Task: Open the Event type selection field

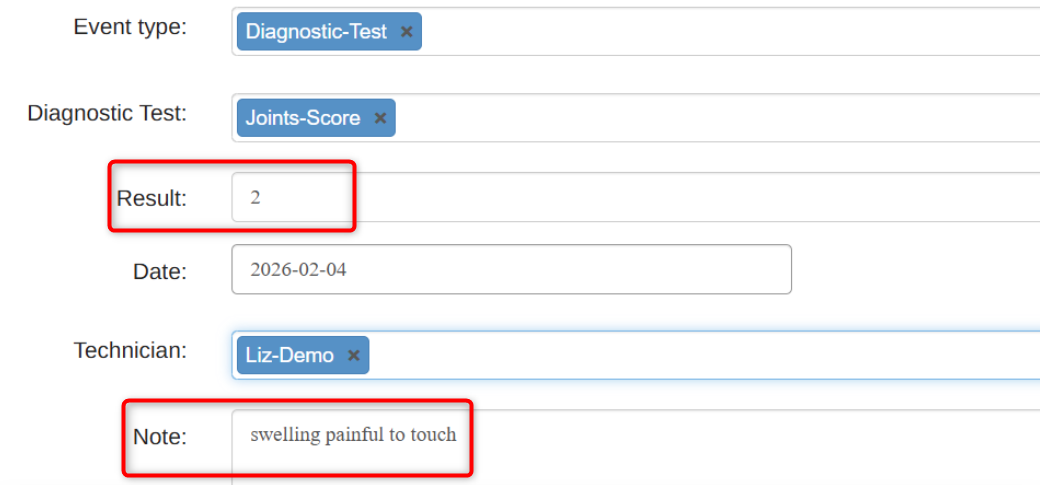Action: [x=700, y=32]
